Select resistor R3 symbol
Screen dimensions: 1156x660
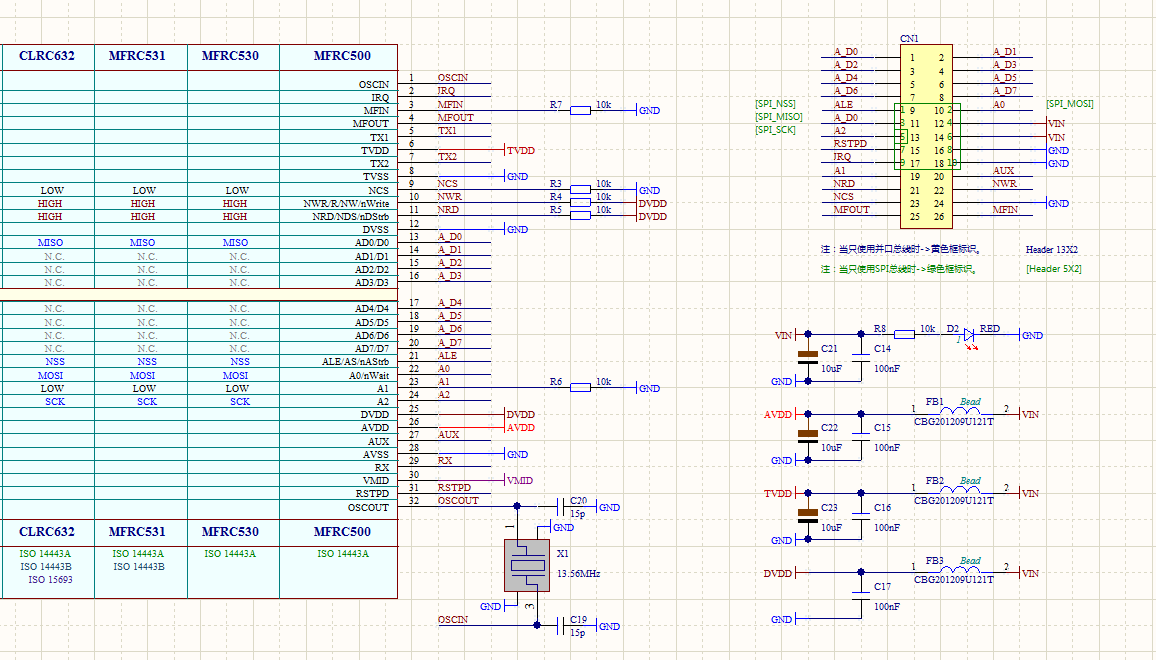click(580, 190)
